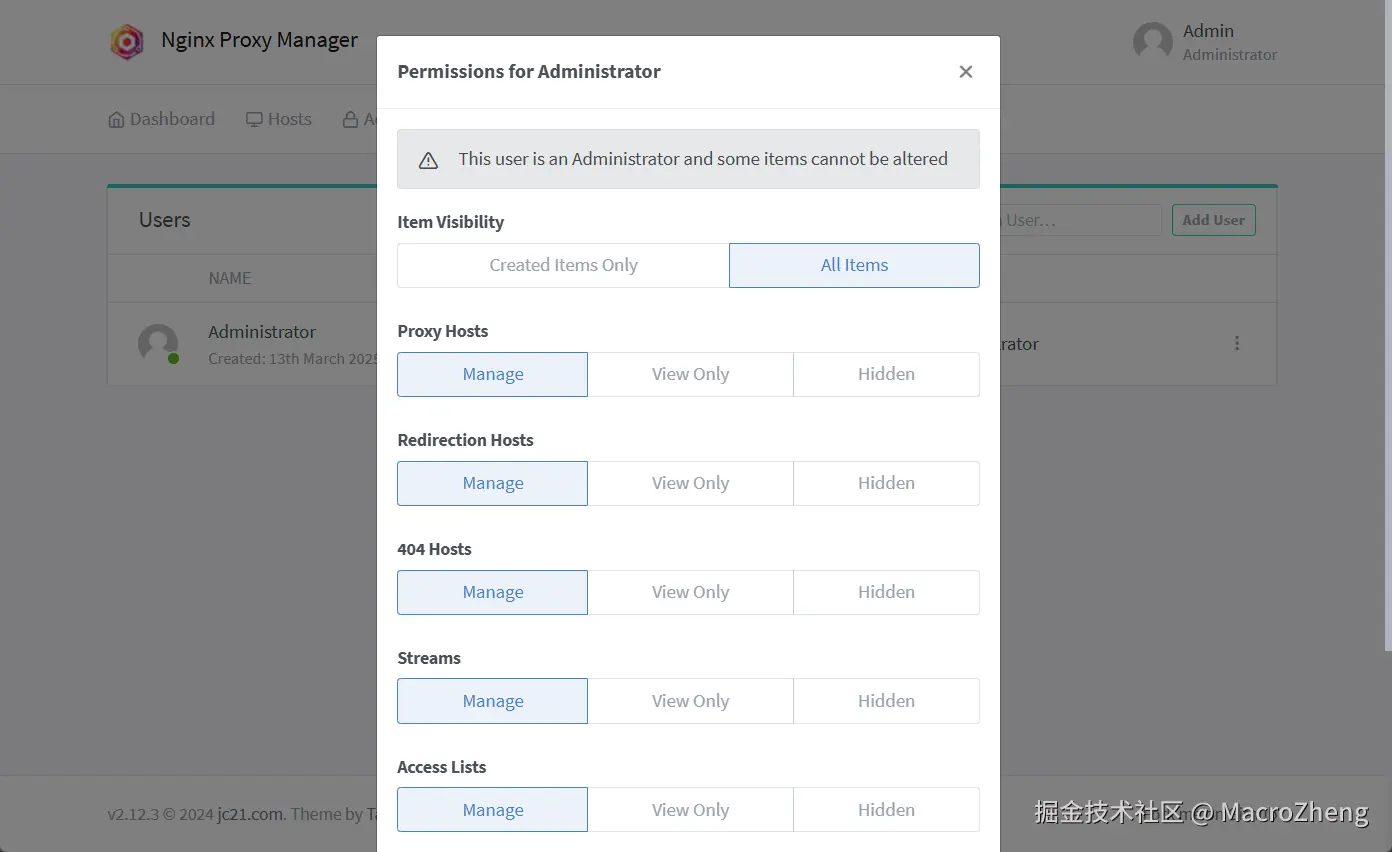The width and height of the screenshot is (1392, 852).
Task: Open the three-dot menu for Administrator row
Action: 1237,344
